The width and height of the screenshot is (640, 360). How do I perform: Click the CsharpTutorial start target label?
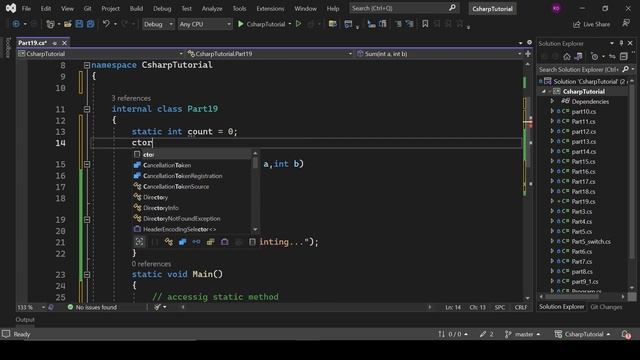pyautogui.click(x=266, y=24)
